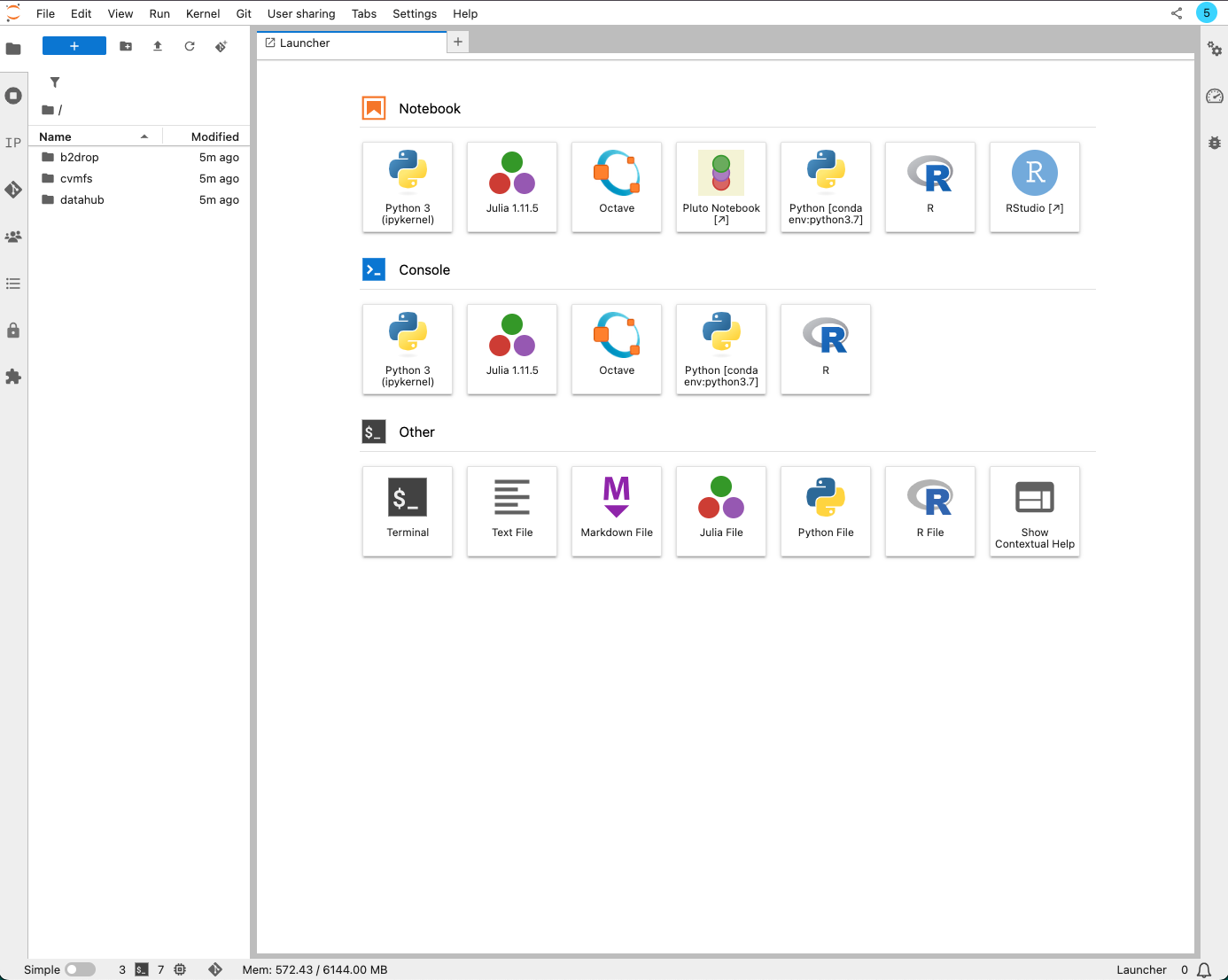
Task: Click the root folder breadcrumb icon
Action: tap(48, 110)
